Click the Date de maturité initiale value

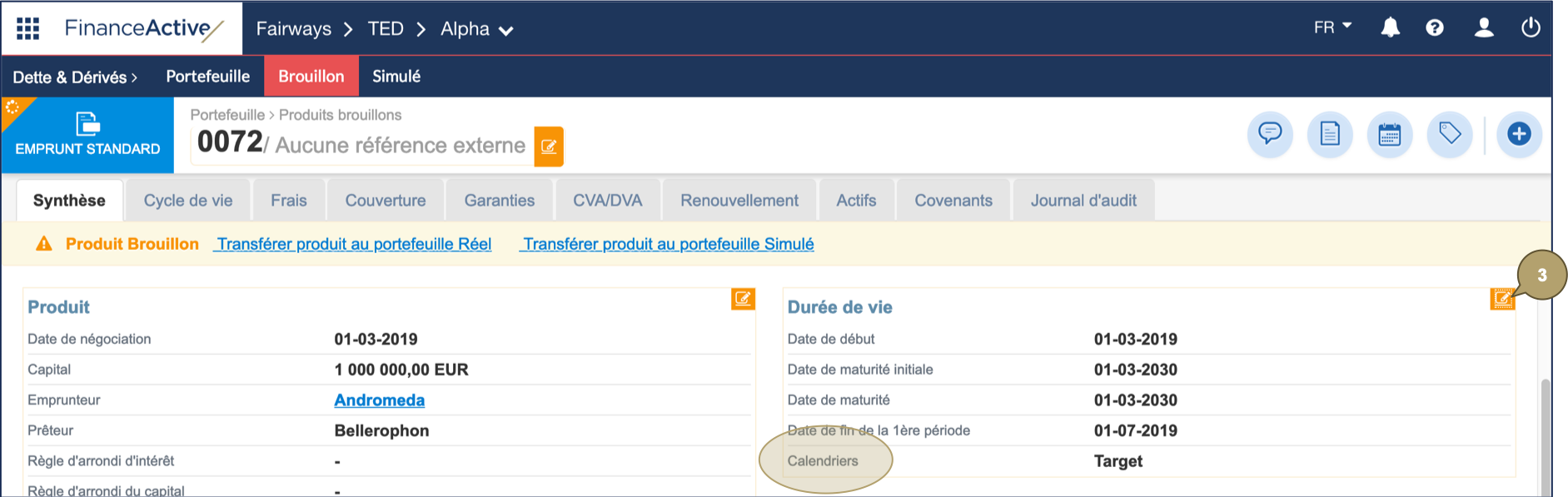pos(1136,370)
